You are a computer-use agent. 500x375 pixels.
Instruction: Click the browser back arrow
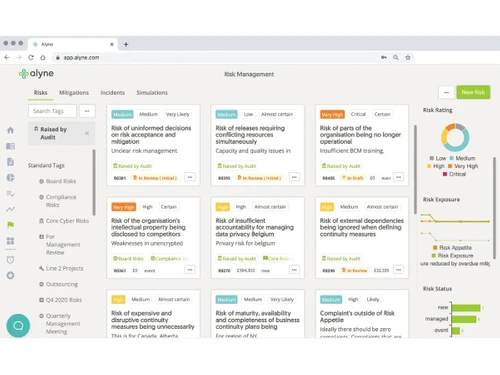(7, 57)
